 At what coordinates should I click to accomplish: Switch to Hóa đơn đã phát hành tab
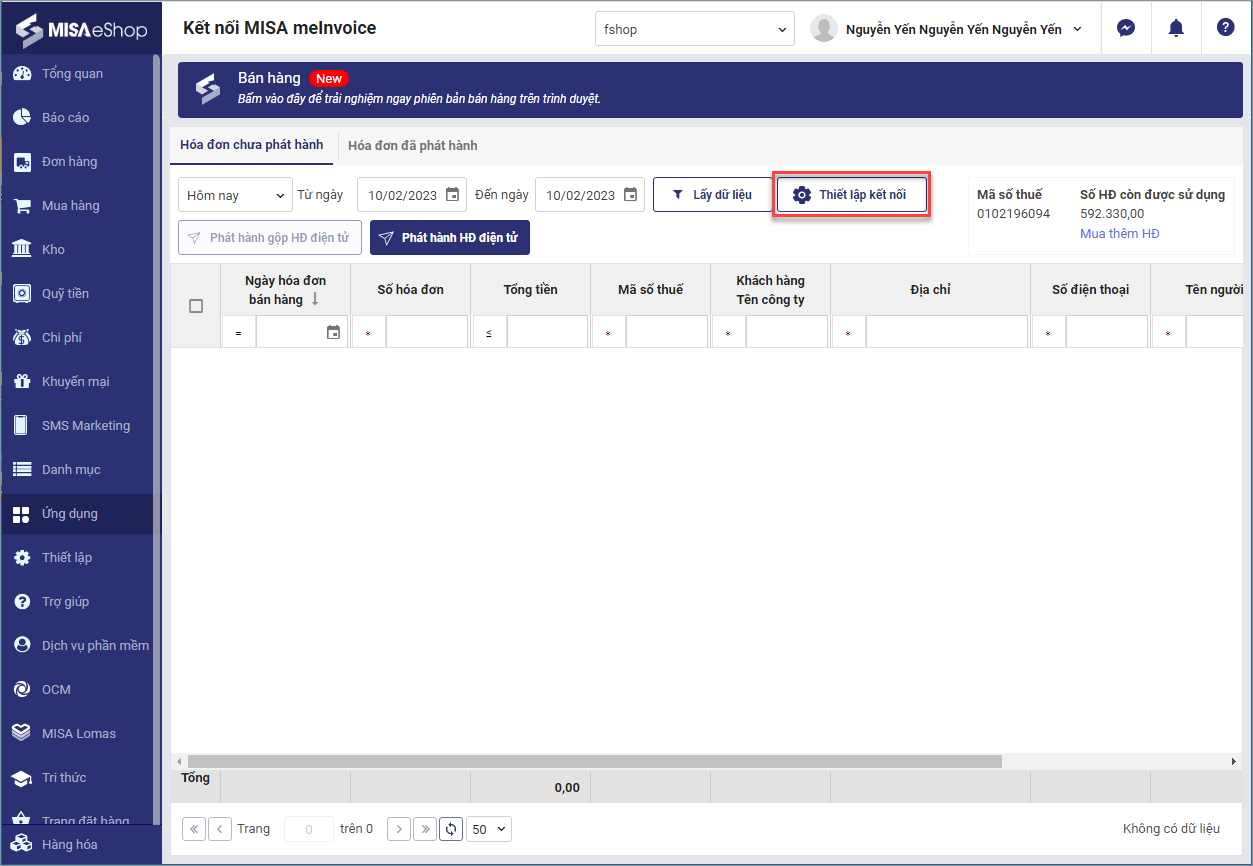tap(413, 146)
